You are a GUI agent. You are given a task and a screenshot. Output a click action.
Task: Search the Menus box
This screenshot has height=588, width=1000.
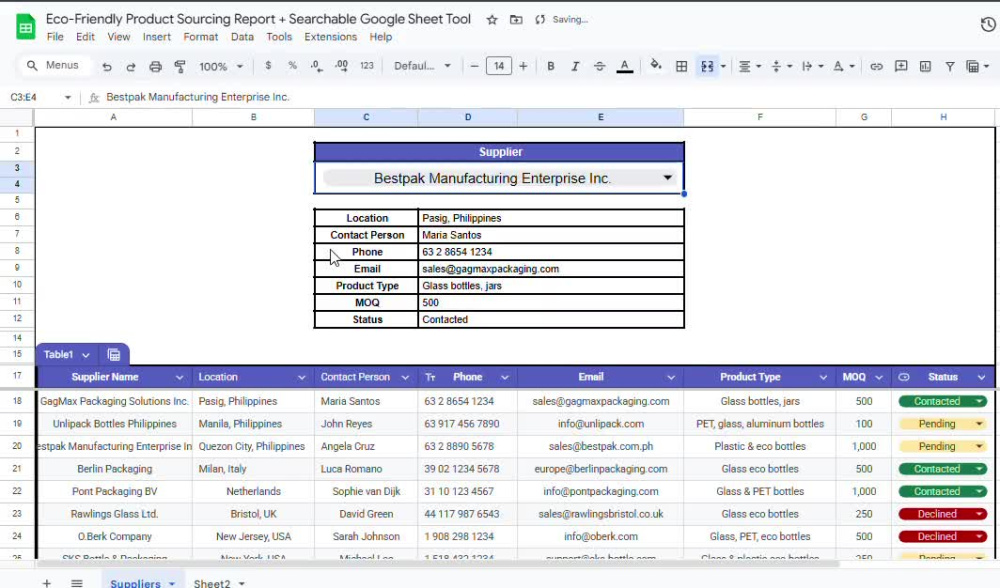[x=54, y=66]
